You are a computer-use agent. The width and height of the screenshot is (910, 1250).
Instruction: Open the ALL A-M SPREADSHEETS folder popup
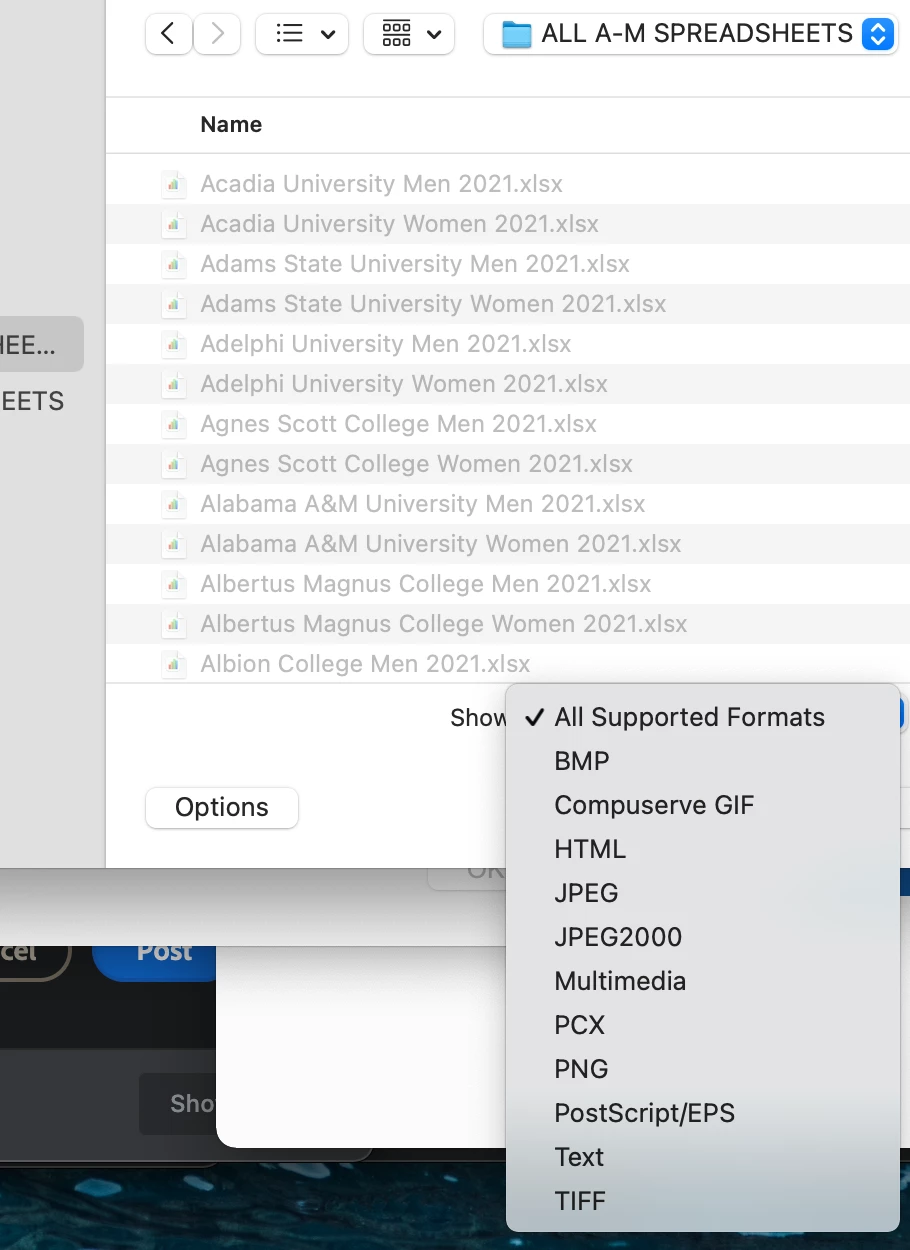[x=691, y=34]
